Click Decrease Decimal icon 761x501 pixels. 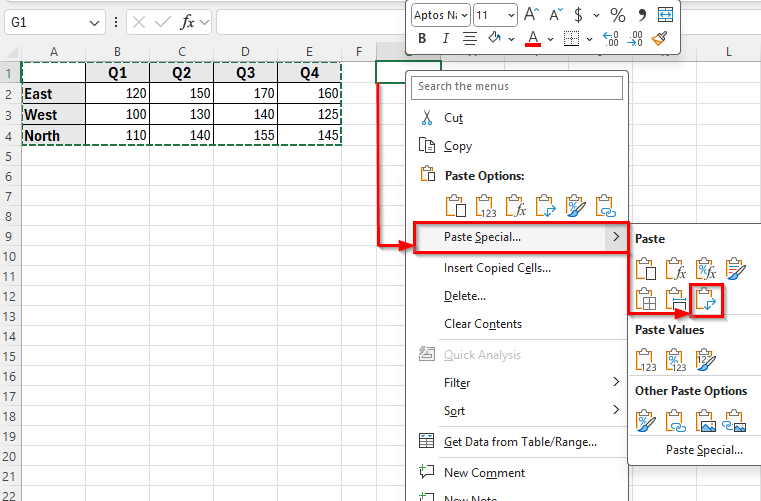635,38
